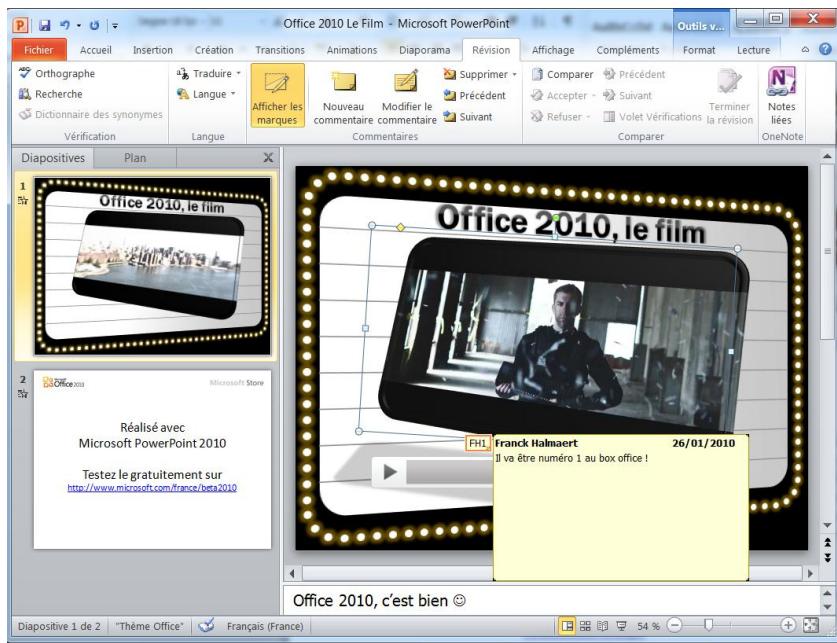
Task: Play the video with the play button
Action: pos(390,472)
